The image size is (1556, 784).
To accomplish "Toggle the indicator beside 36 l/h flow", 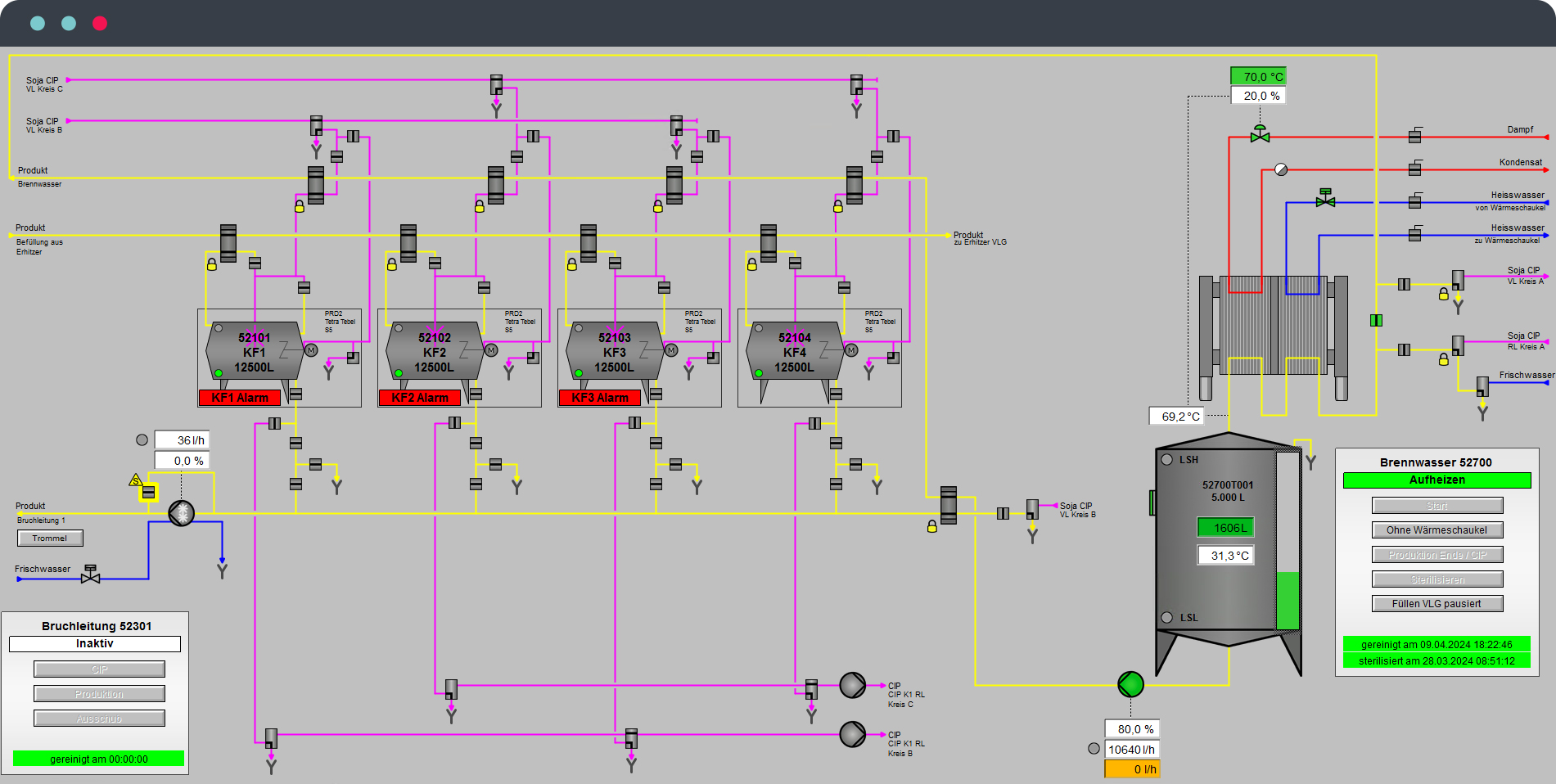I will pyautogui.click(x=142, y=440).
